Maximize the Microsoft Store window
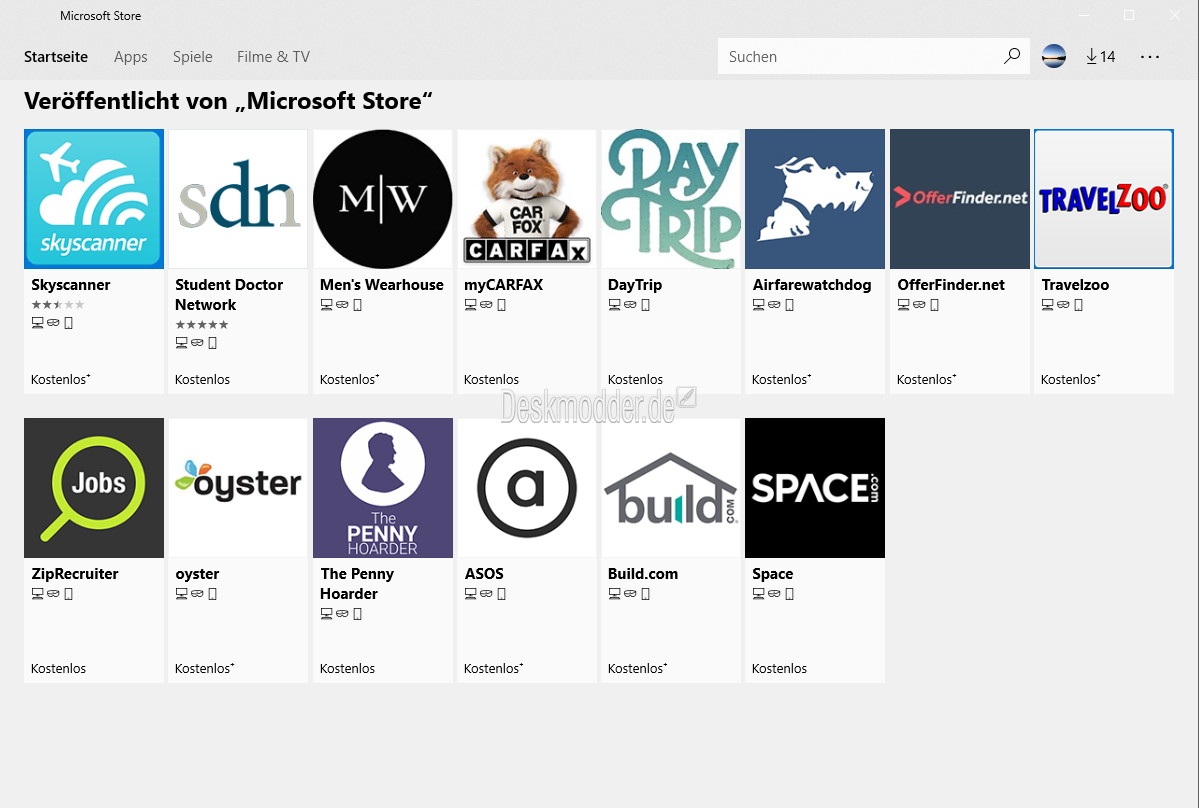 coord(1129,15)
